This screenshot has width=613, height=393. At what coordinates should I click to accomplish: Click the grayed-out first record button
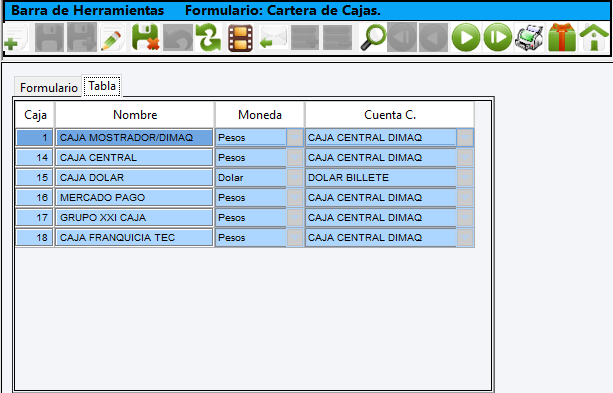402,38
